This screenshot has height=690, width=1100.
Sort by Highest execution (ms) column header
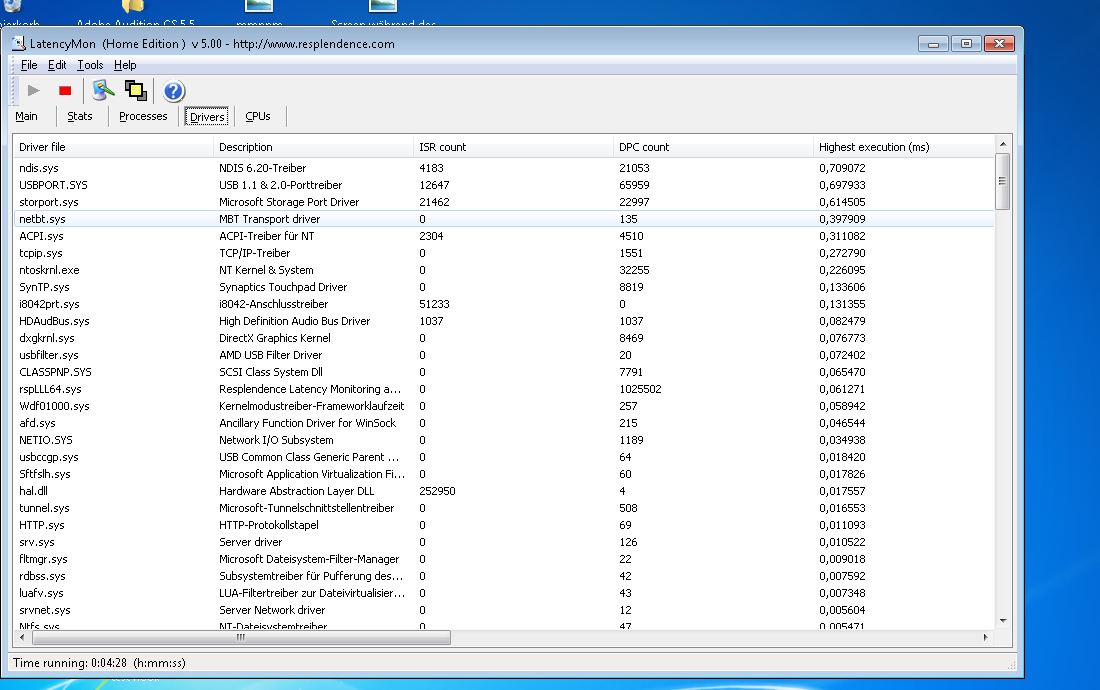click(904, 147)
